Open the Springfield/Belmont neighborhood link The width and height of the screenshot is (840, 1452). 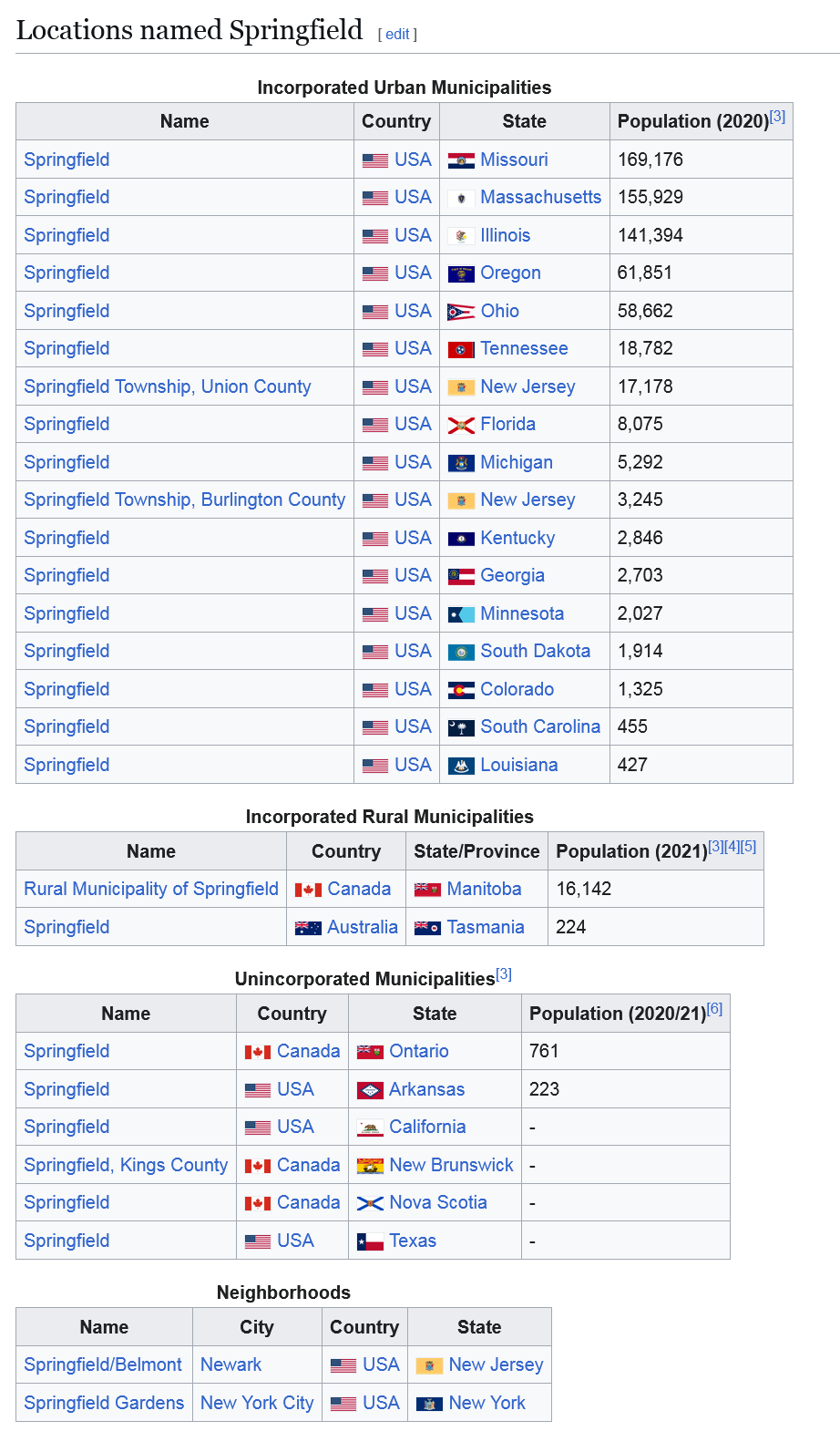[x=103, y=1364]
